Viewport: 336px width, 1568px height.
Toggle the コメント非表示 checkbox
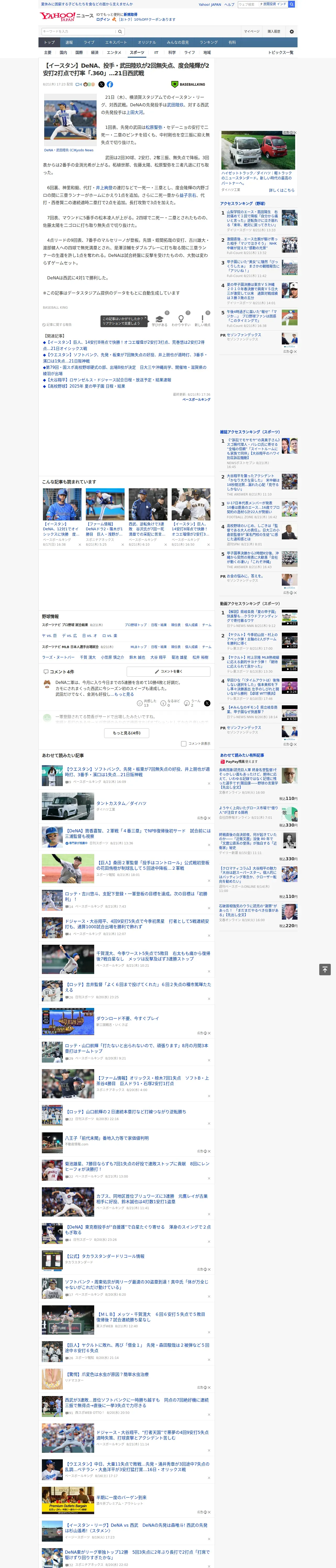(183, 743)
